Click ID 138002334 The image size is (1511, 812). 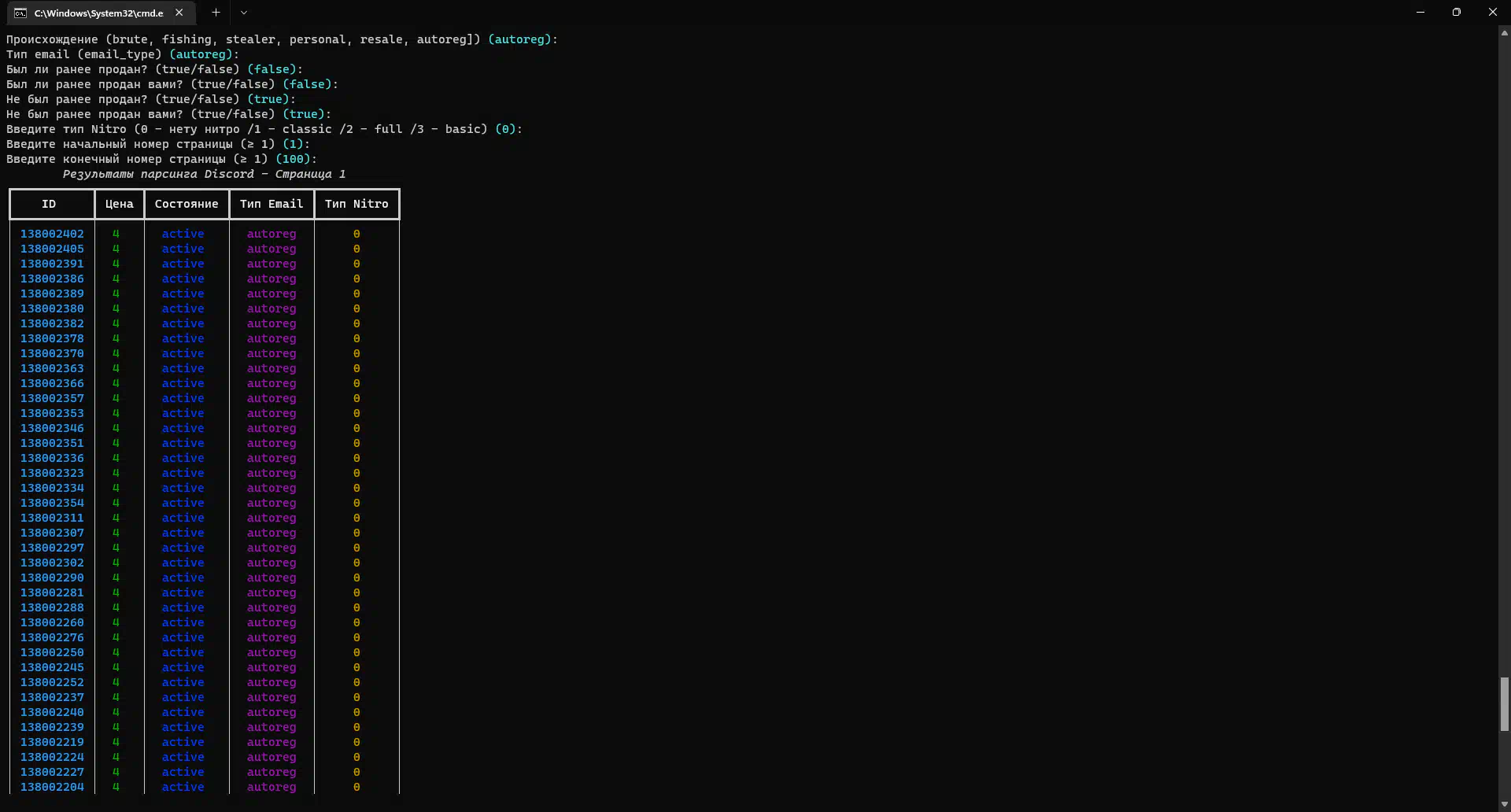(52, 488)
